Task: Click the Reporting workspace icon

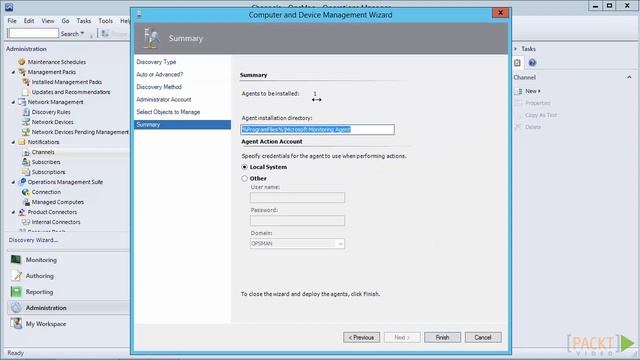Action: (x=16, y=292)
